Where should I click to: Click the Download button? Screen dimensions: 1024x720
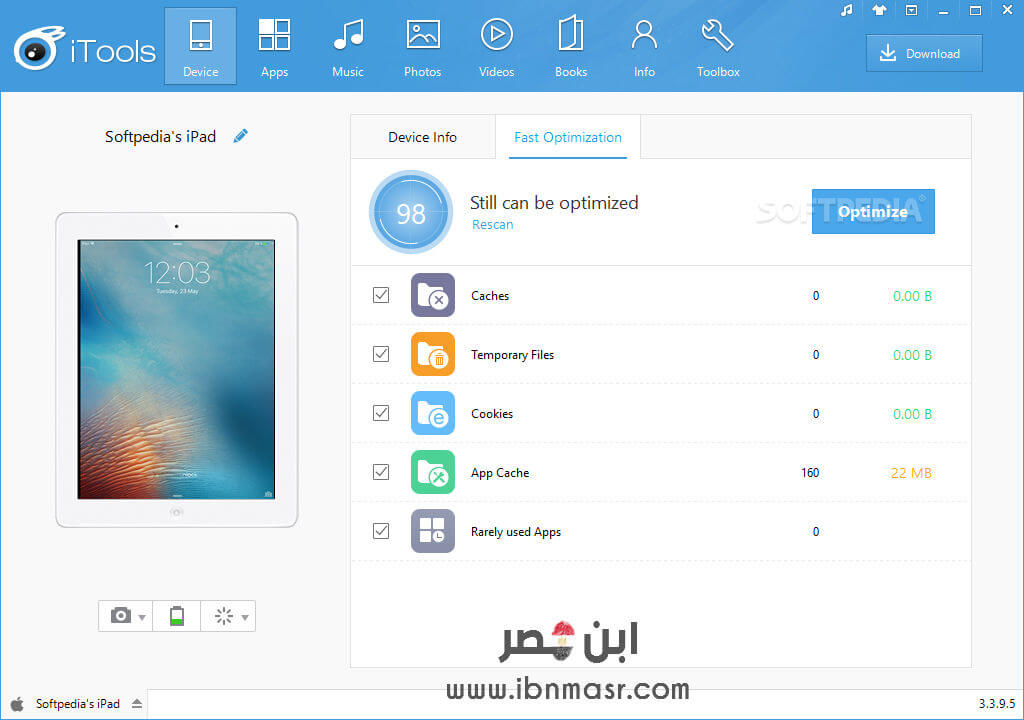click(x=924, y=54)
